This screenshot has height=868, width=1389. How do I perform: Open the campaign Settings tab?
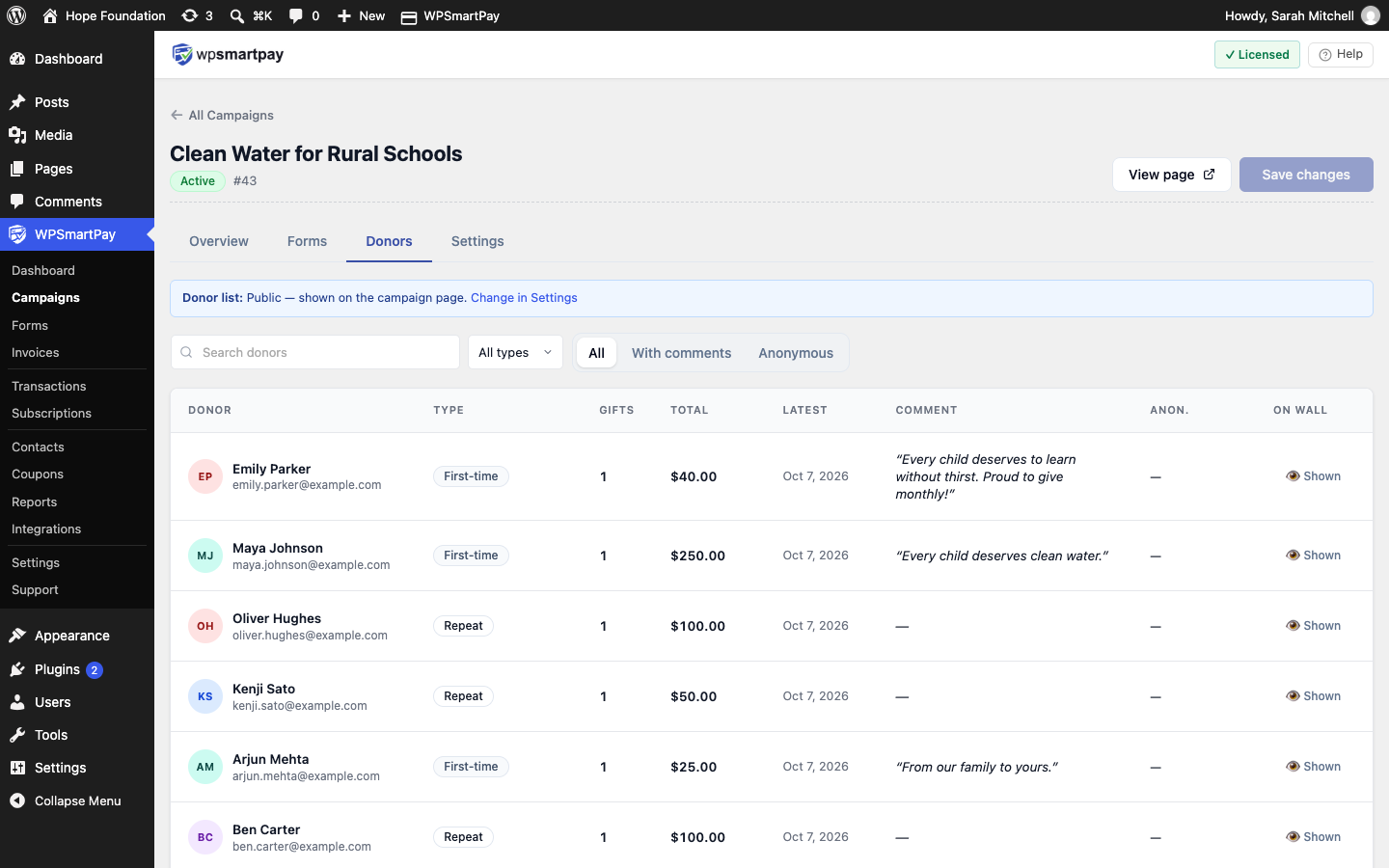coord(477,241)
